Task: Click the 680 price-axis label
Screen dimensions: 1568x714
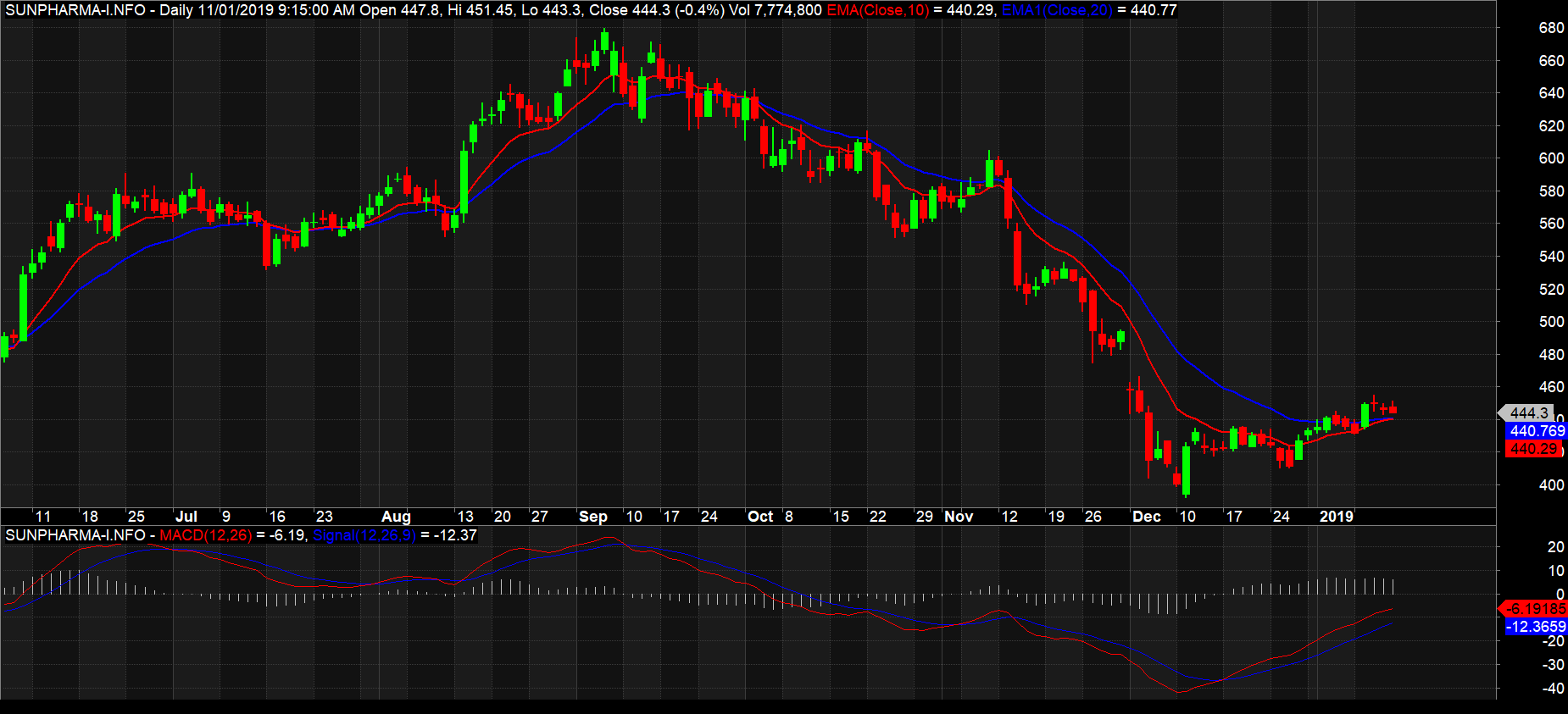Action: pos(1551,28)
